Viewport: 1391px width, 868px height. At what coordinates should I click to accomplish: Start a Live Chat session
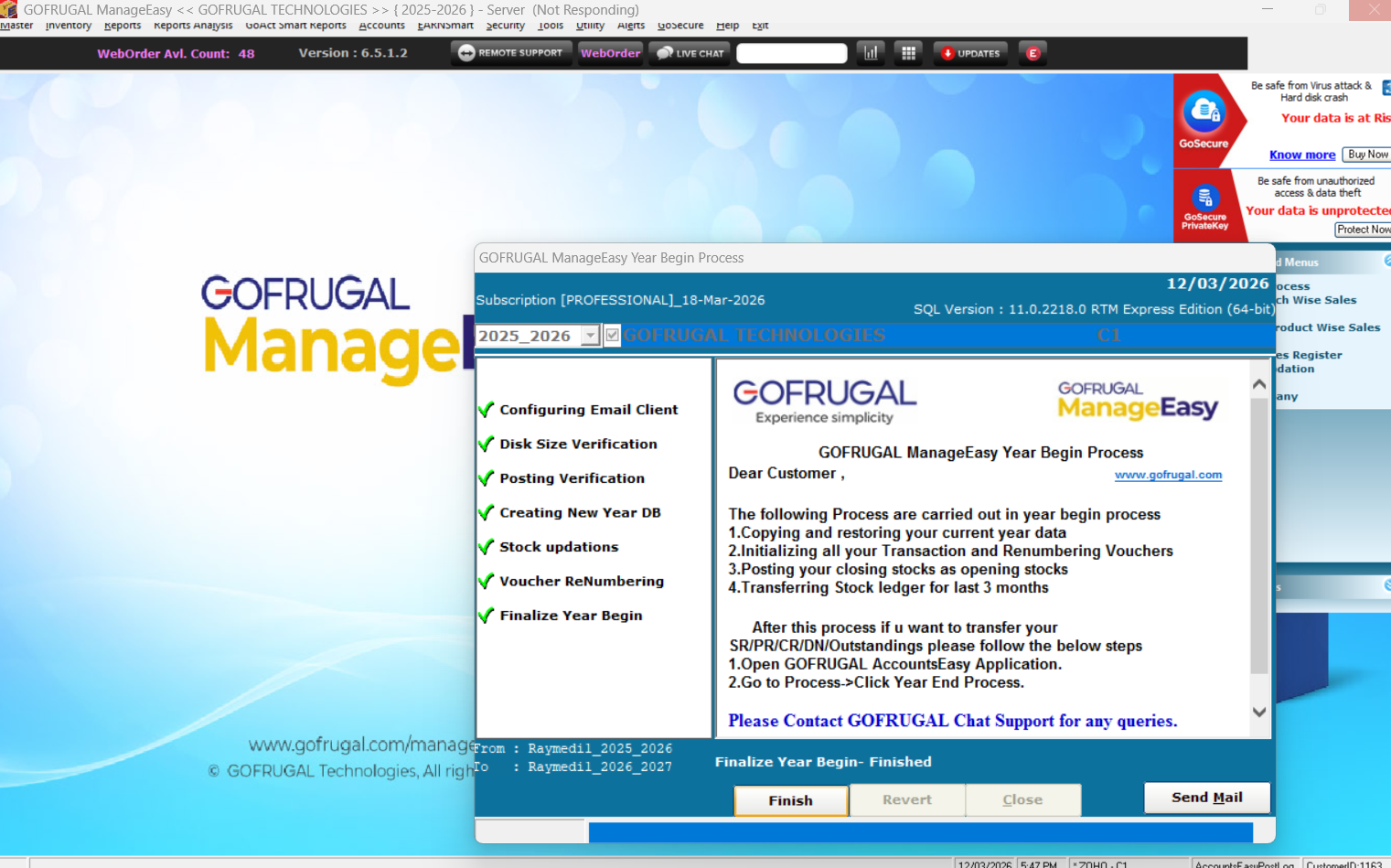pos(690,53)
